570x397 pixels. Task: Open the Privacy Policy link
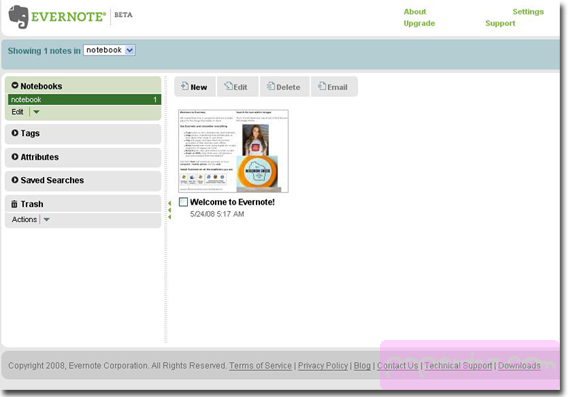coord(323,366)
